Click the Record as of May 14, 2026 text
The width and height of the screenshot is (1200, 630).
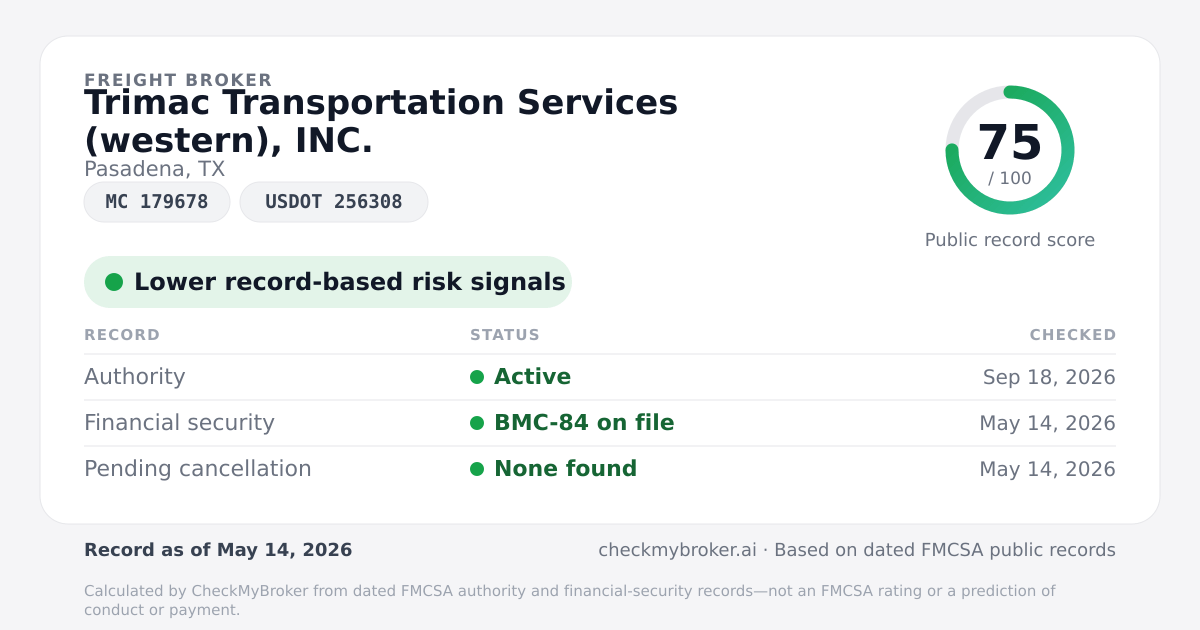[x=218, y=550]
